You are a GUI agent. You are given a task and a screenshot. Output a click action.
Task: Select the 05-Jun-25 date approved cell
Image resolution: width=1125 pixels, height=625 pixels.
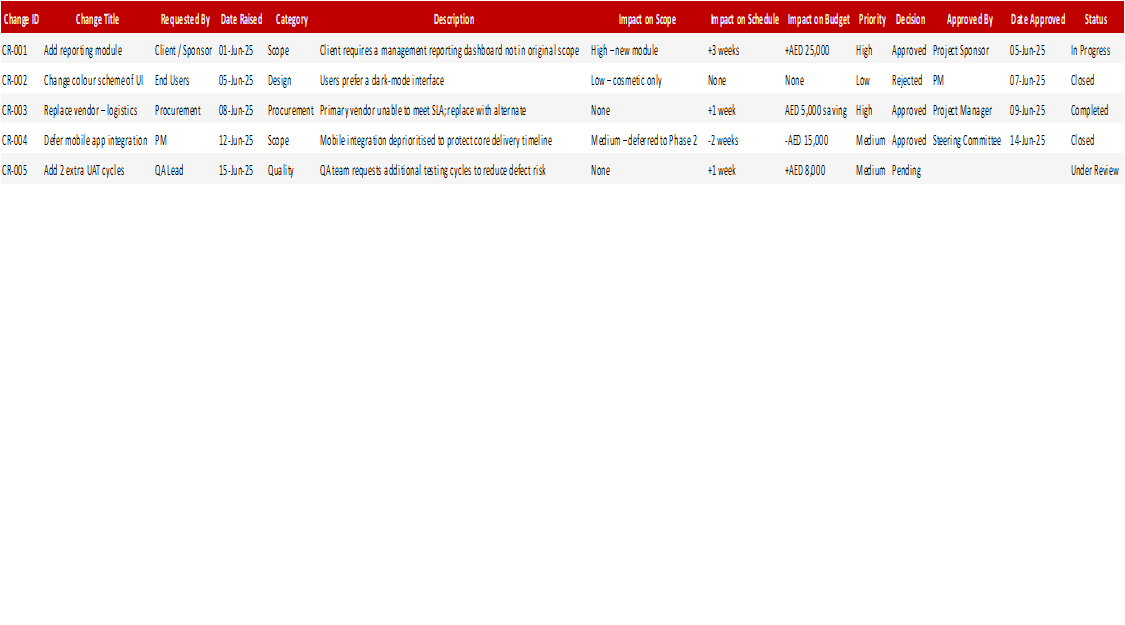[1027, 50]
